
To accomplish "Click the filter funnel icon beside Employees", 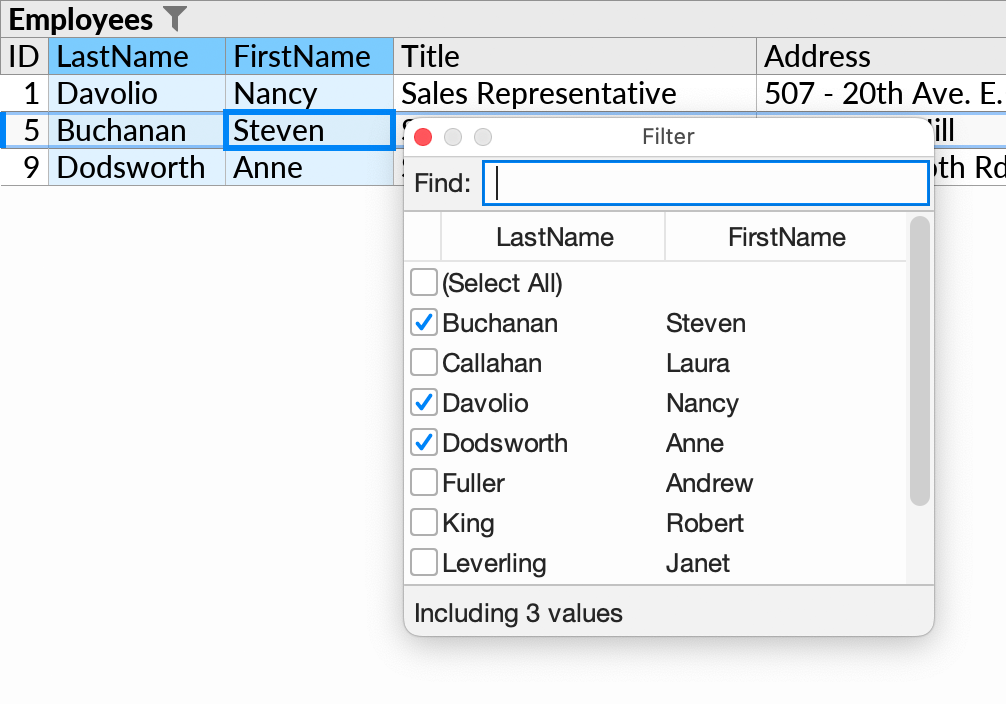I will click(175, 18).
